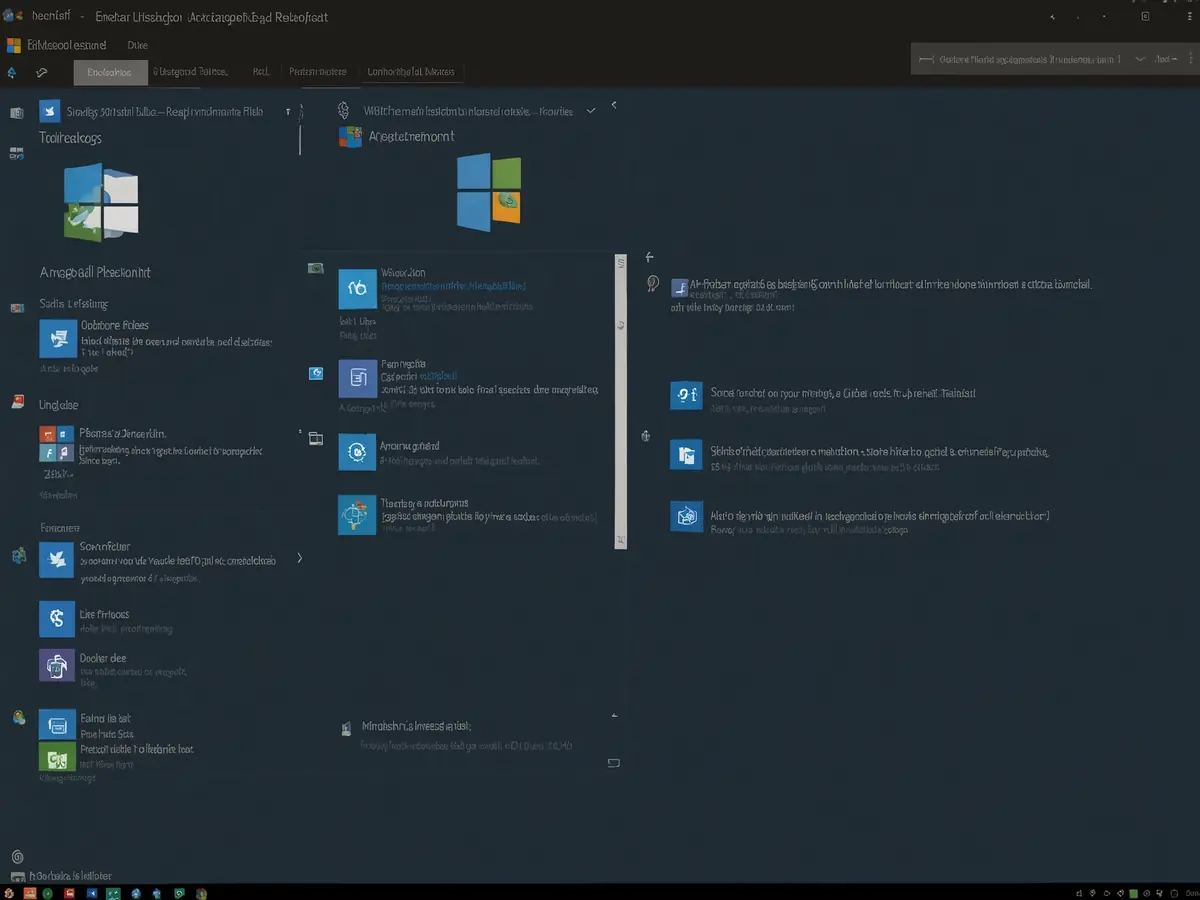This screenshot has height=900, width=1200.
Task: Click the green Excel-style tile in sidebar
Action: [57, 758]
